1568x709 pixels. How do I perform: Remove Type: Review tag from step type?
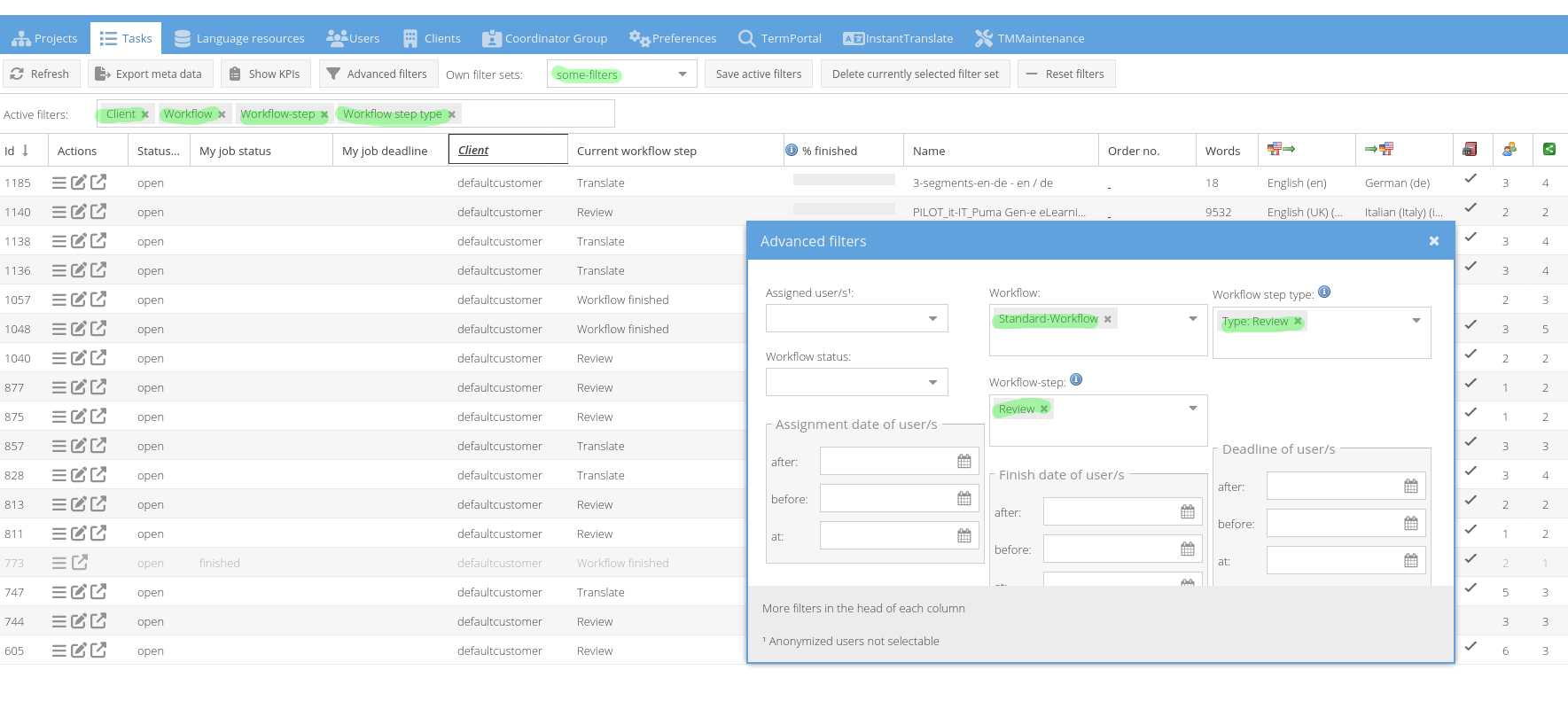pyautogui.click(x=1298, y=322)
